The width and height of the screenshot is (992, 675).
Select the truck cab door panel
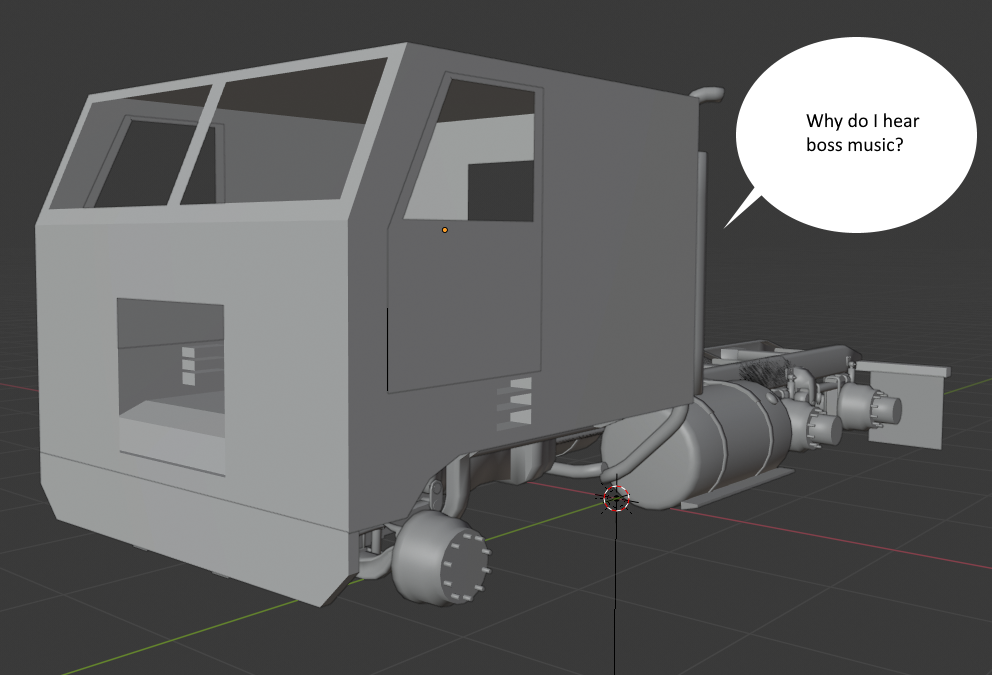(x=465, y=233)
